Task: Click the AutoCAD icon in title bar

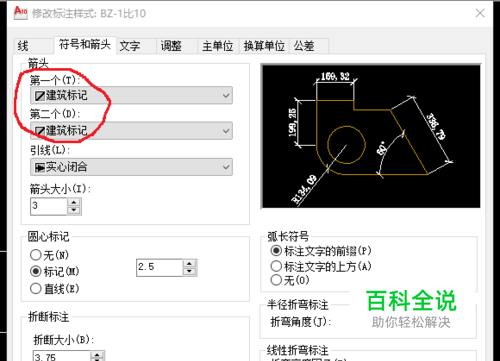Action: point(21,13)
